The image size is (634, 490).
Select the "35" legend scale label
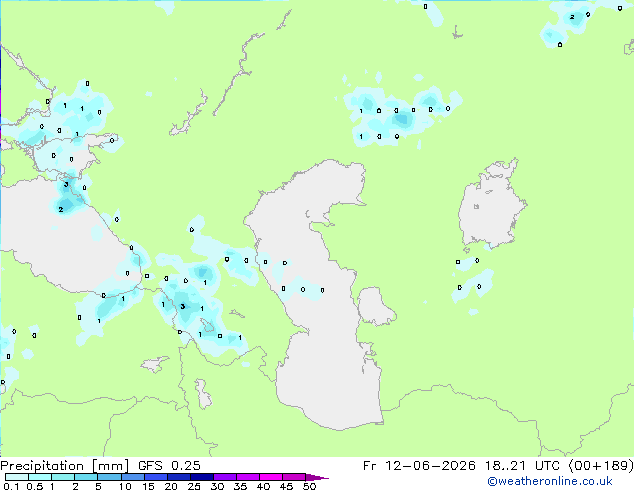(x=240, y=486)
